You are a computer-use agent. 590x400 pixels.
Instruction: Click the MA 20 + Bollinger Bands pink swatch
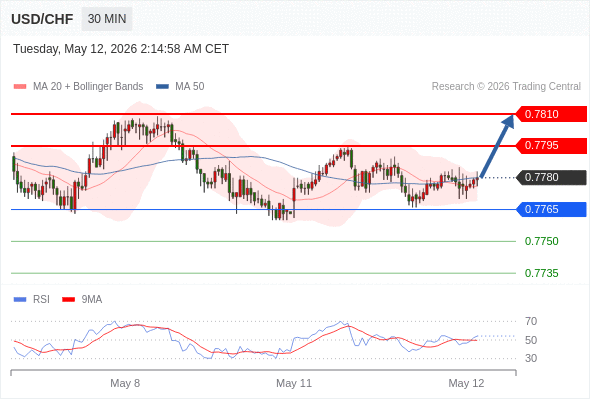coord(20,87)
